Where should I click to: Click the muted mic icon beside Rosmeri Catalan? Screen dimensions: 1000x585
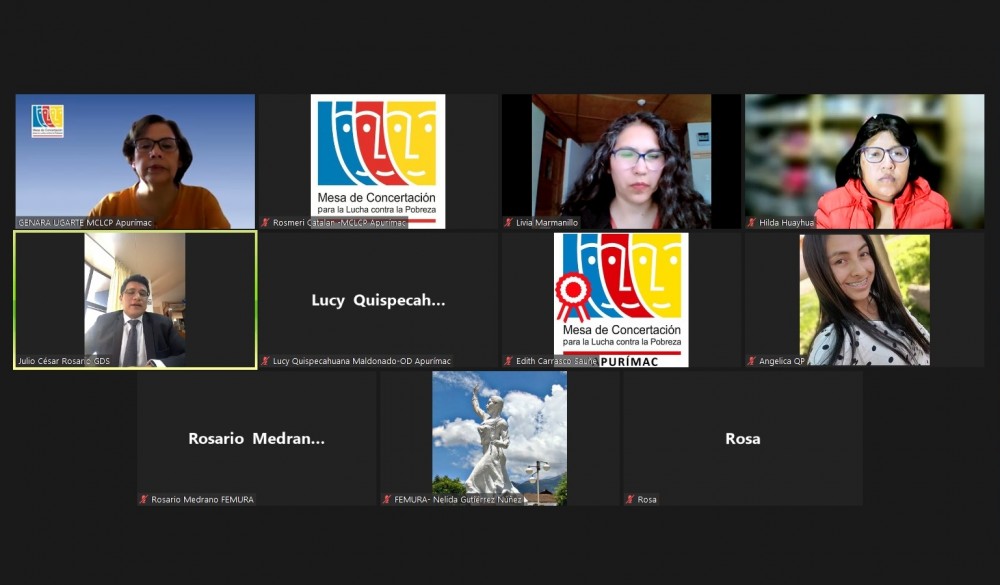266,223
